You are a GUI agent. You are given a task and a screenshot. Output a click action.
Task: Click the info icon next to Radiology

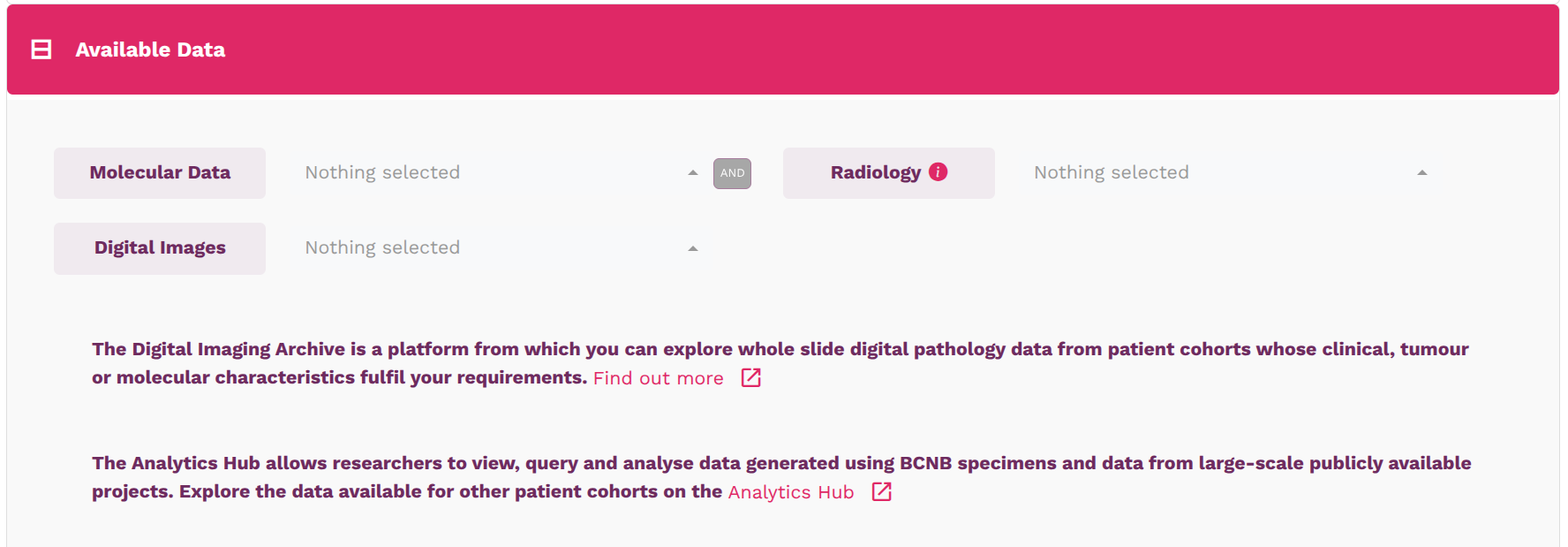pyautogui.click(x=939, y=171)
